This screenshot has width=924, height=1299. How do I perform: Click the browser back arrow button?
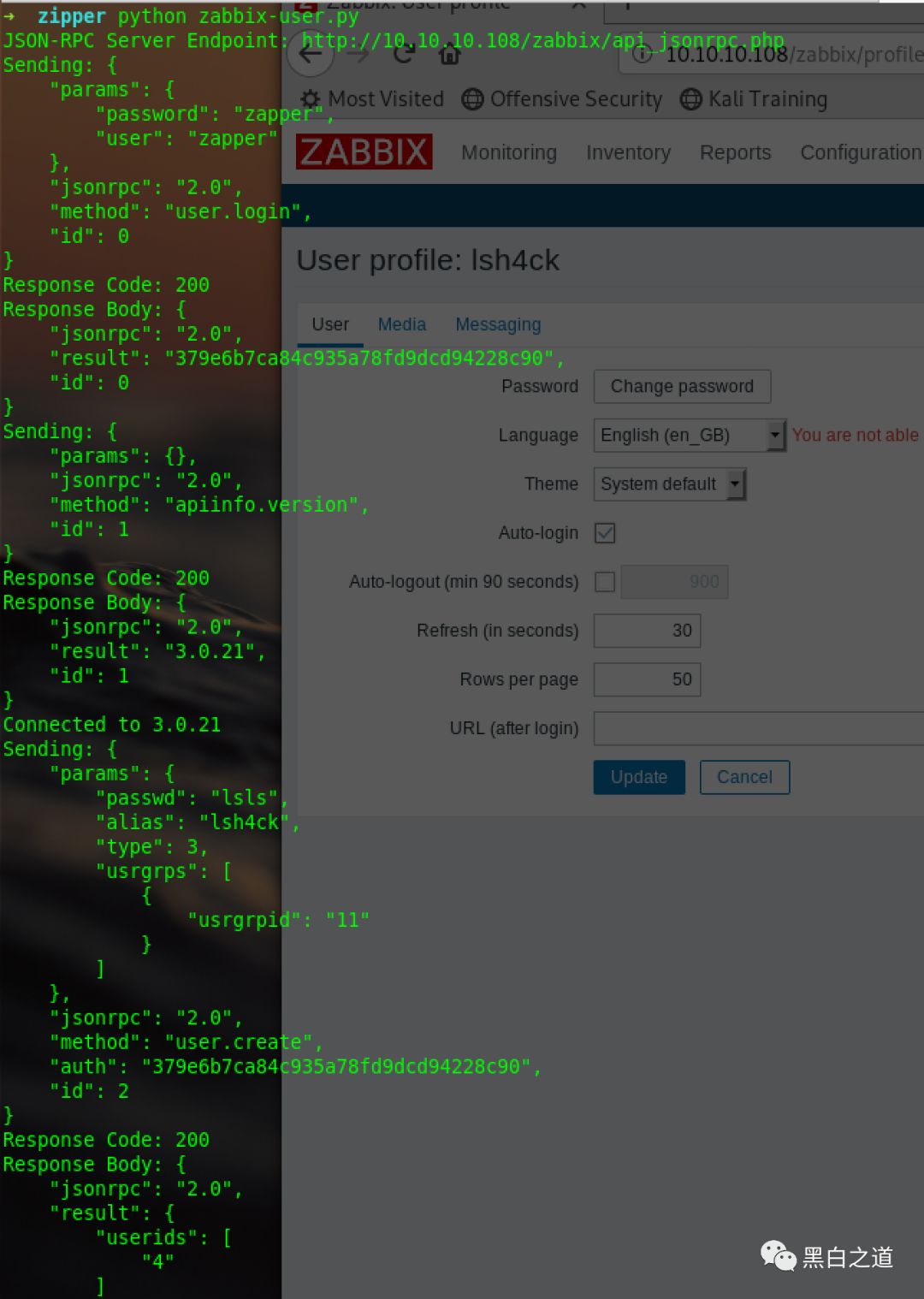pyautogui.click(x=311, y=55)
